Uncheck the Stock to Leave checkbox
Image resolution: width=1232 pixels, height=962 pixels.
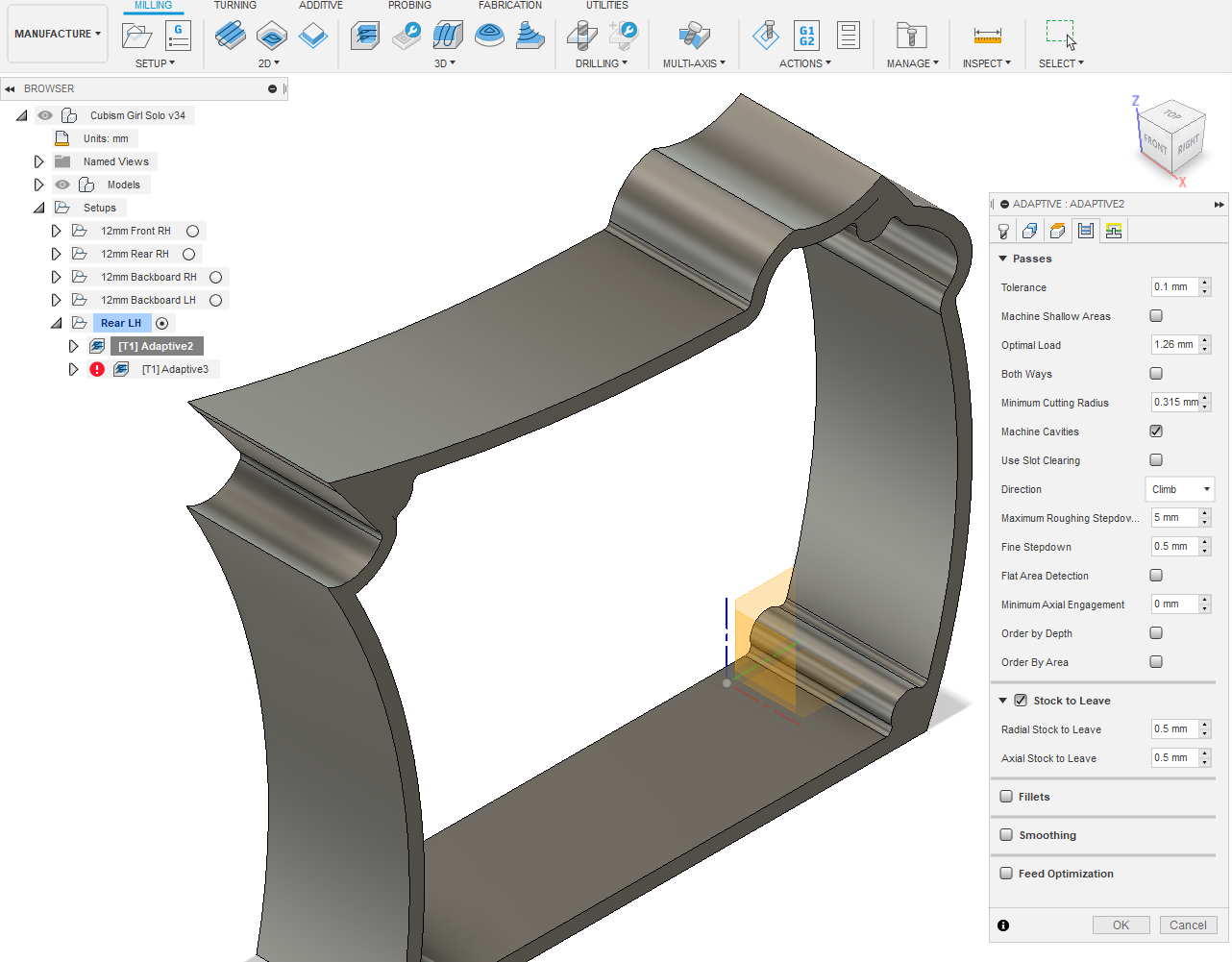click(x=1021, y=700)
